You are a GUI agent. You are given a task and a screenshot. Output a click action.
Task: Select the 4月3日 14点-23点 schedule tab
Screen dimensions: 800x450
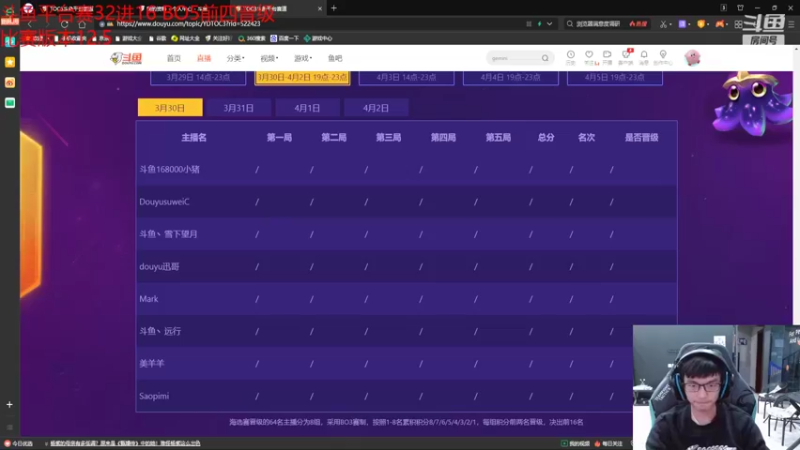(406, 78)
